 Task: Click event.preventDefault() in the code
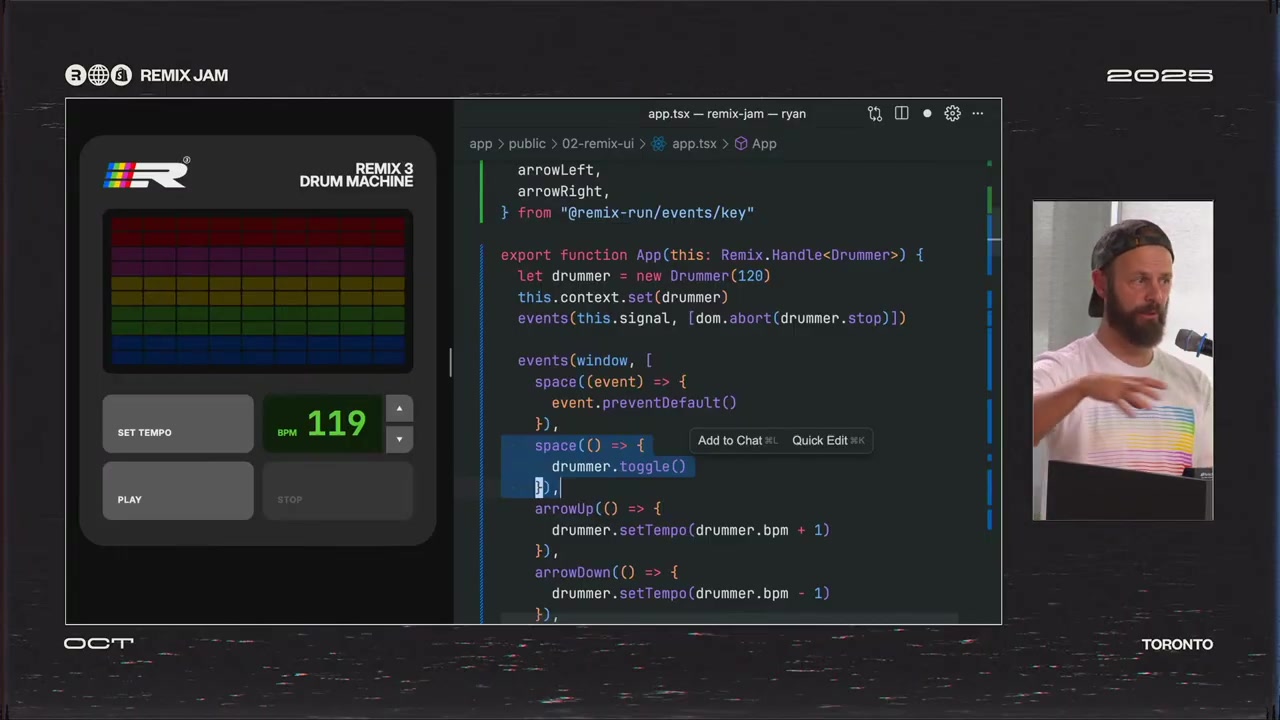pyautogui.click(x=644, y=403)
